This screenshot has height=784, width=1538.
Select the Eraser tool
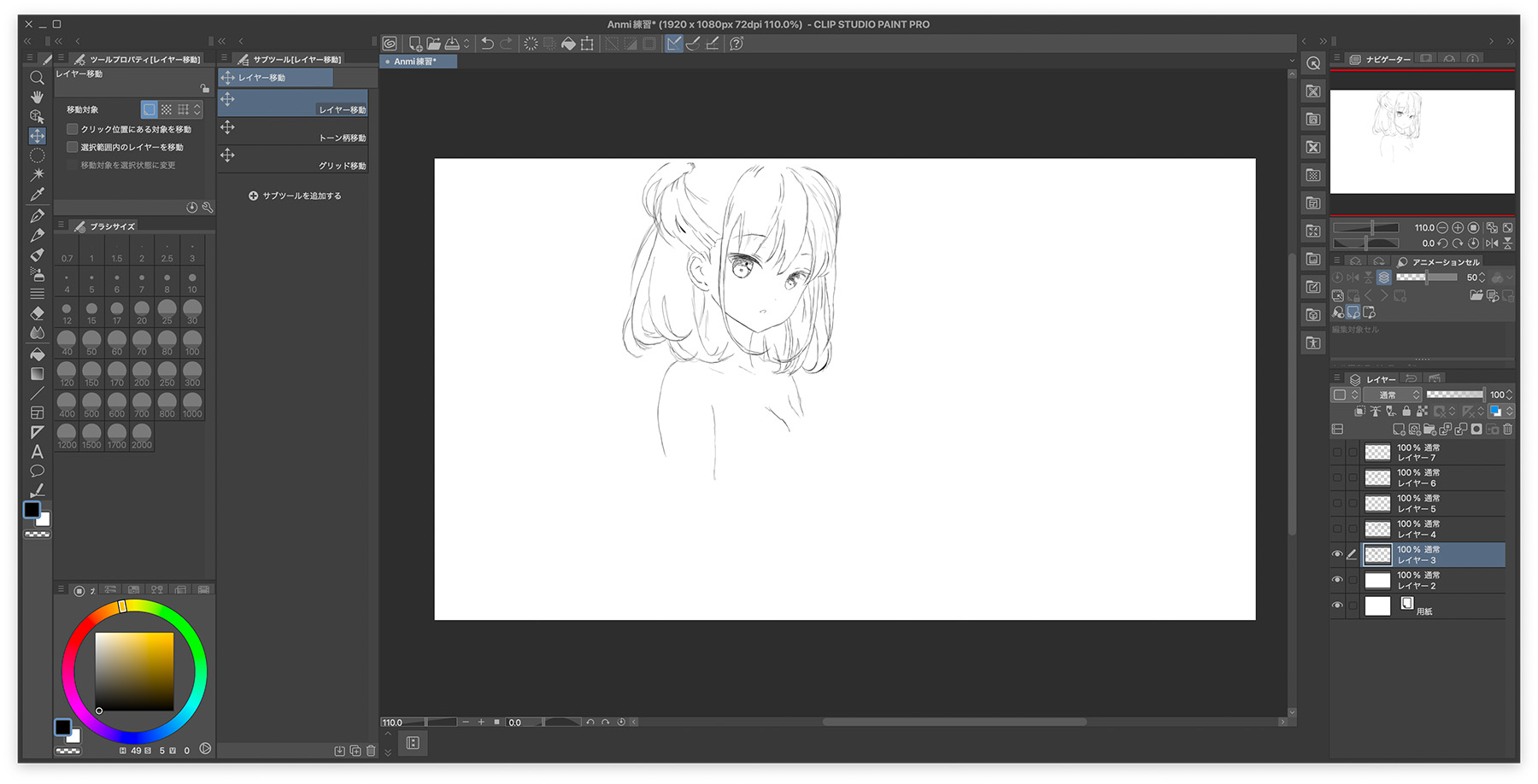pos(37,313)
